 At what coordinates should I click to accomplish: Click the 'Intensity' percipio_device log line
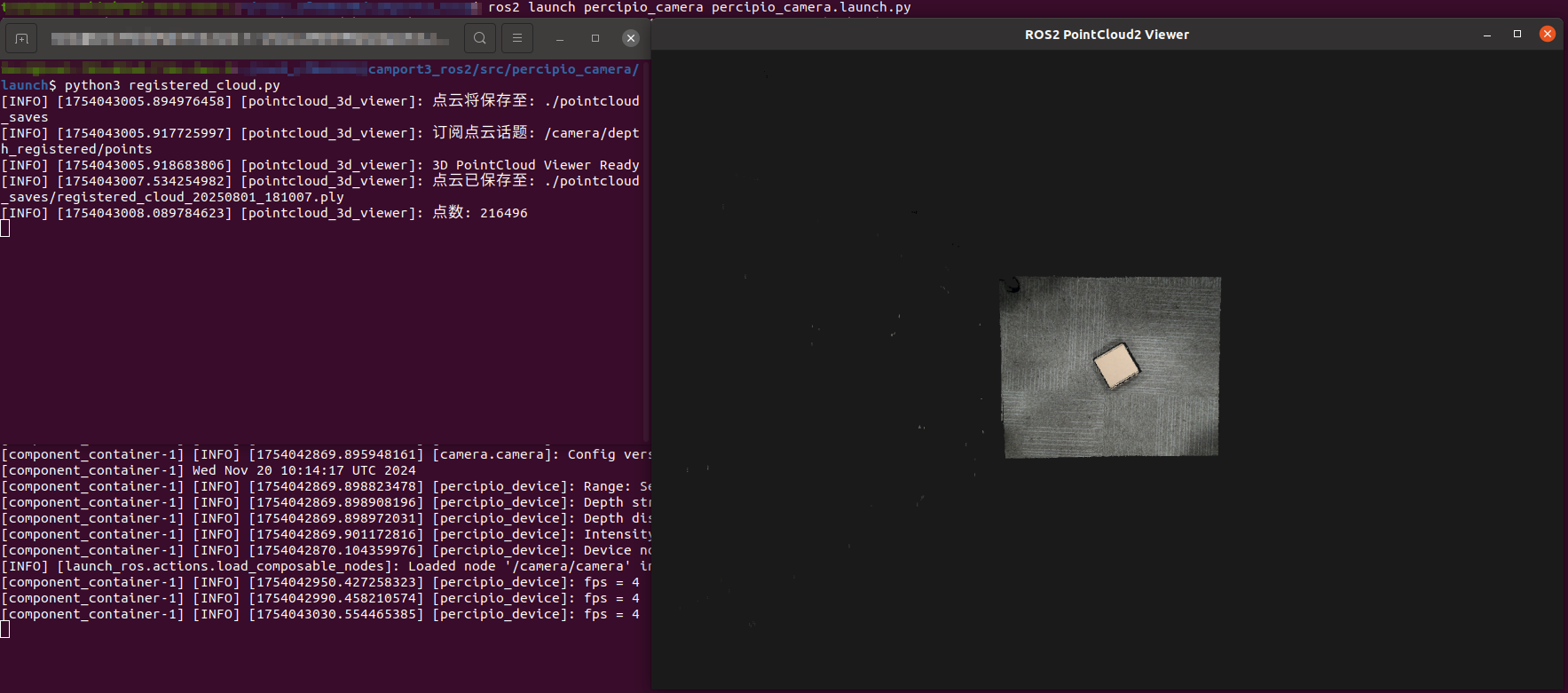click(x=326, y=534)
